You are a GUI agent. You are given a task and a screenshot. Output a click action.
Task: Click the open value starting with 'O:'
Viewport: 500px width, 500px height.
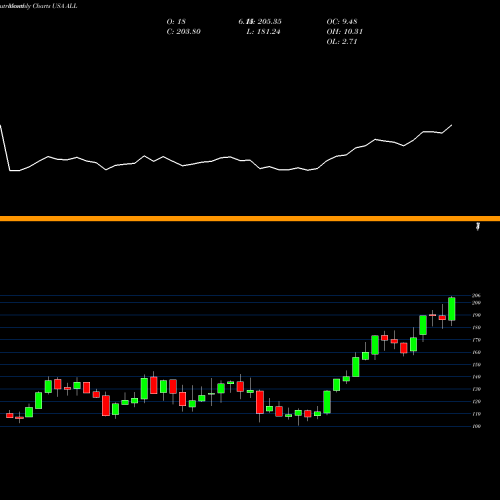(176, 22)
